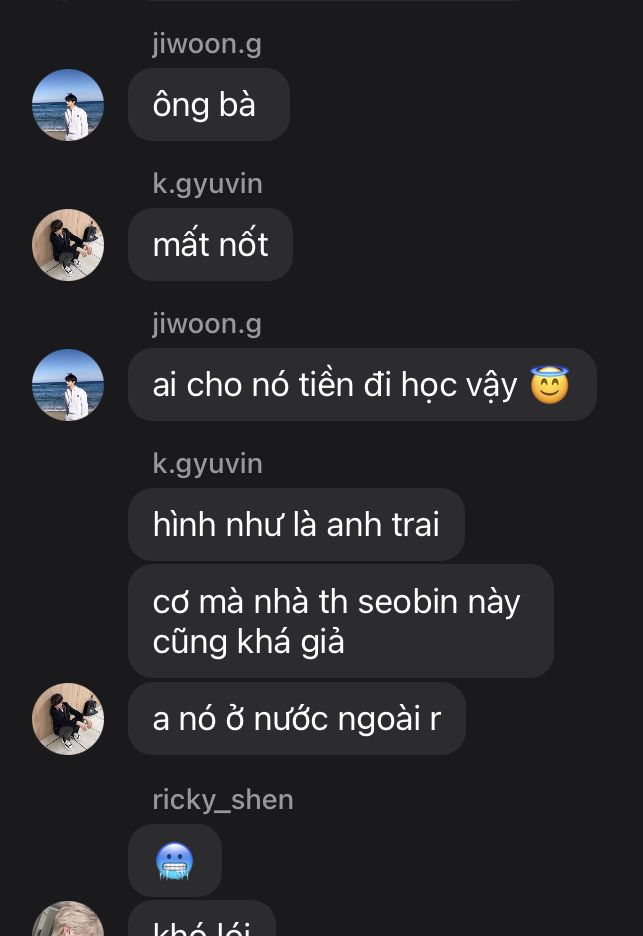Select the "a nó ở nước ngoài r" bubble
Viewport: 643px width, 936px height.
click(x=297, y=719)
